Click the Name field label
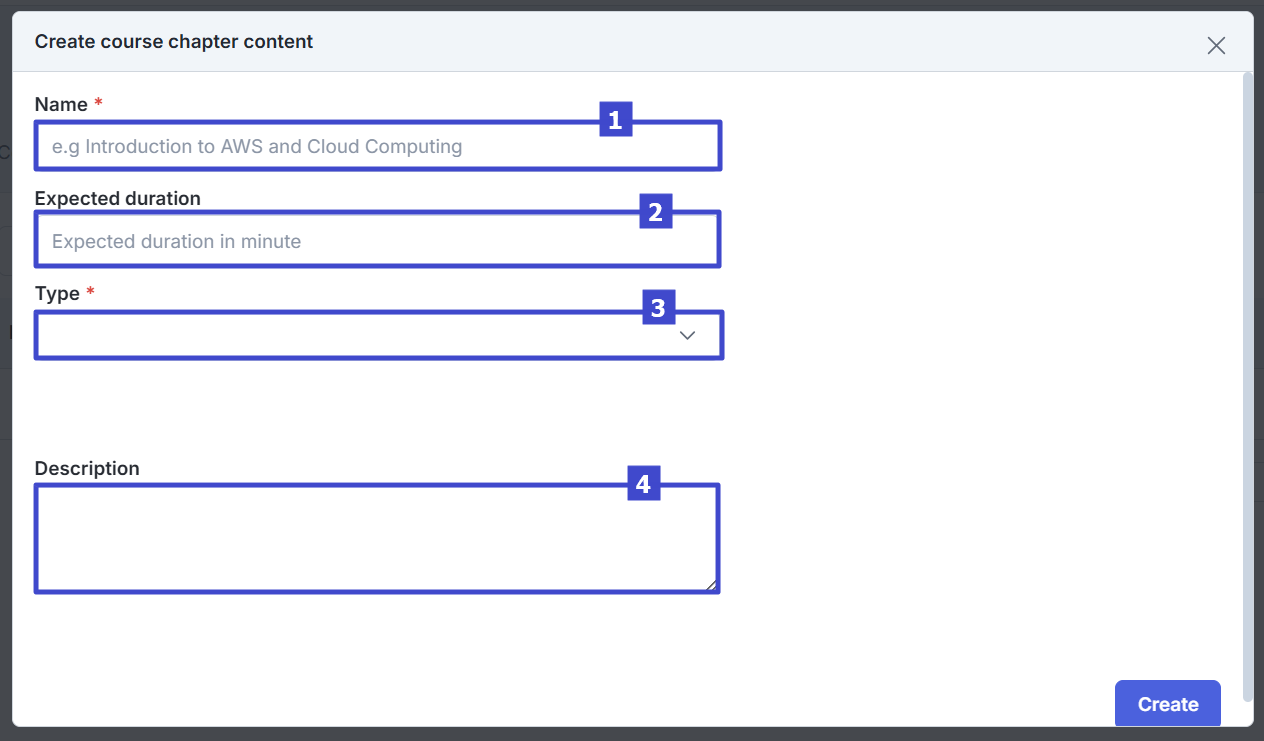 coord(60,104)
